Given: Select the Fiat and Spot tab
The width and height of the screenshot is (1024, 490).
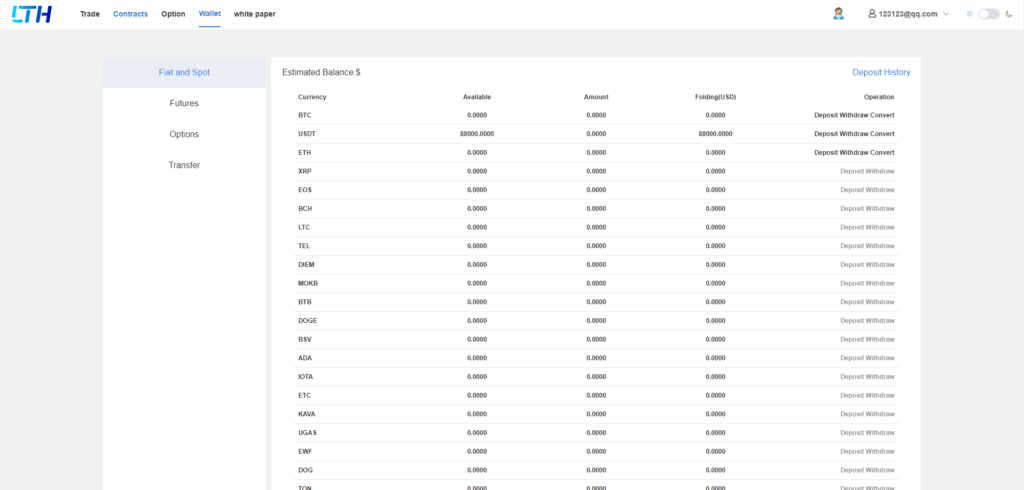Looking at the screenshot, I should pos(184,72).
